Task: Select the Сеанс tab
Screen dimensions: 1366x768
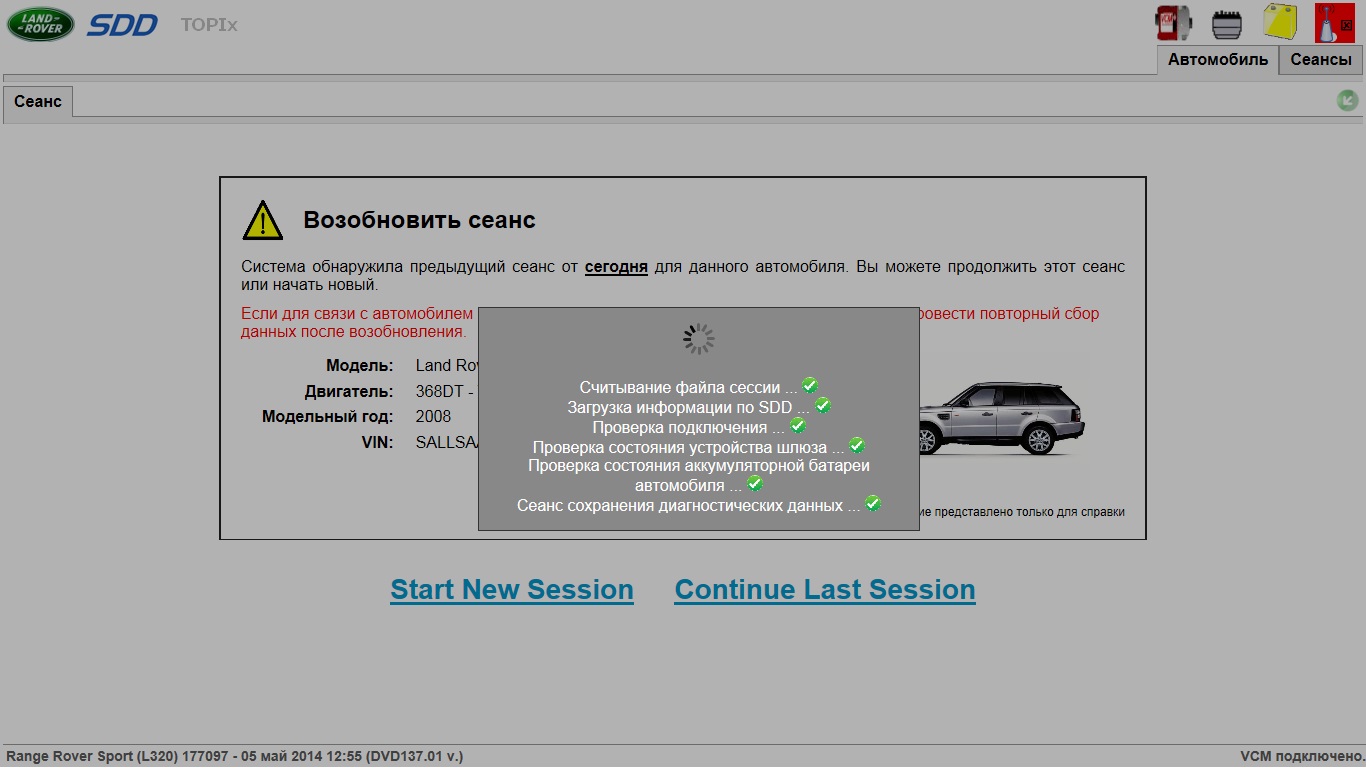Action: (x=38, y=102)
